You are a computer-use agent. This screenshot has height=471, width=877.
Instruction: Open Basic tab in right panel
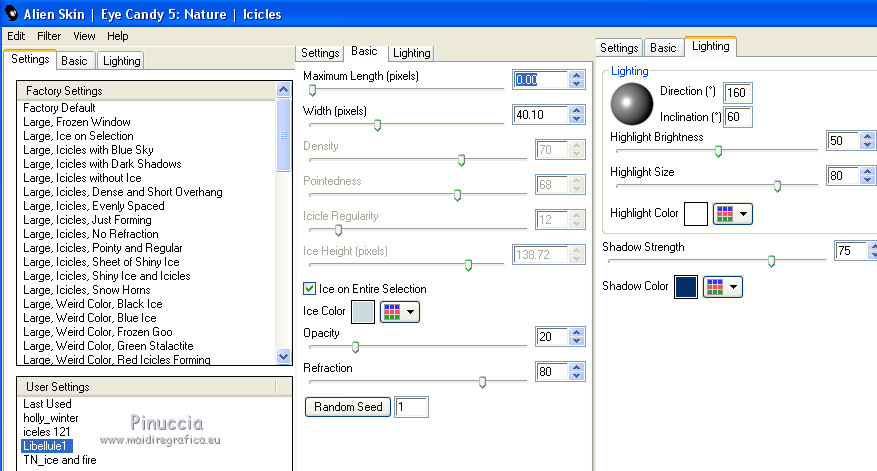663,48
